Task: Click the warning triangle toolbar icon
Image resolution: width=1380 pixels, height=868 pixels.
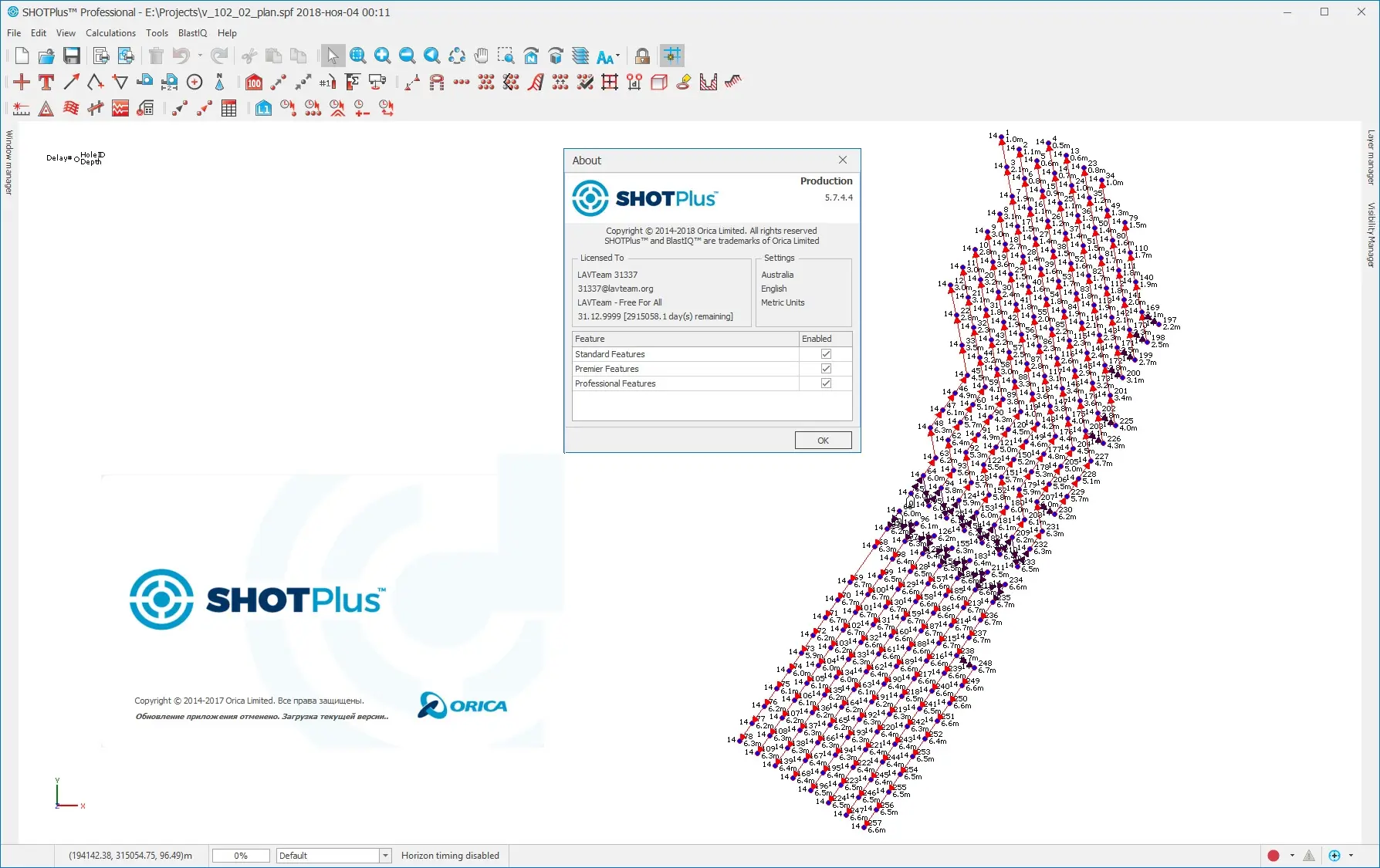Action: pos(46,108)
